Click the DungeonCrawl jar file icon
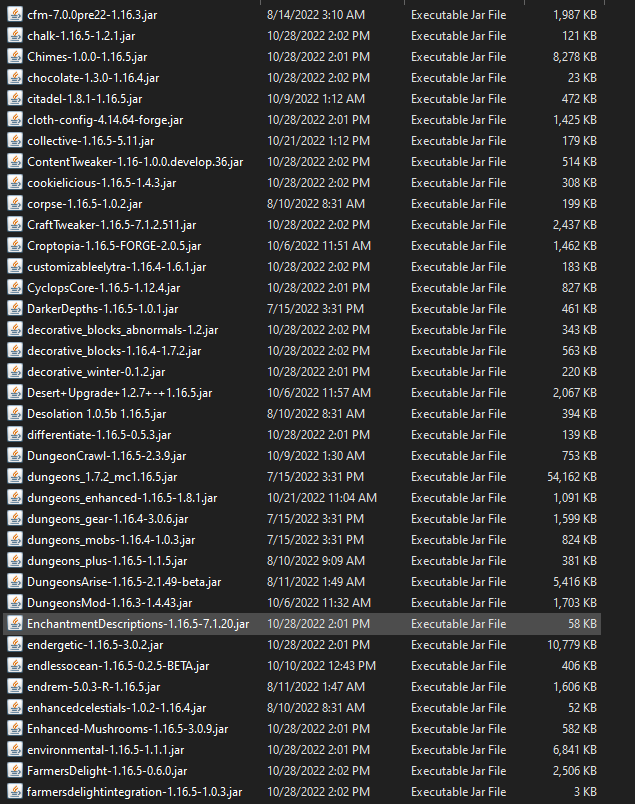635x804 pixels. (15, 456)
